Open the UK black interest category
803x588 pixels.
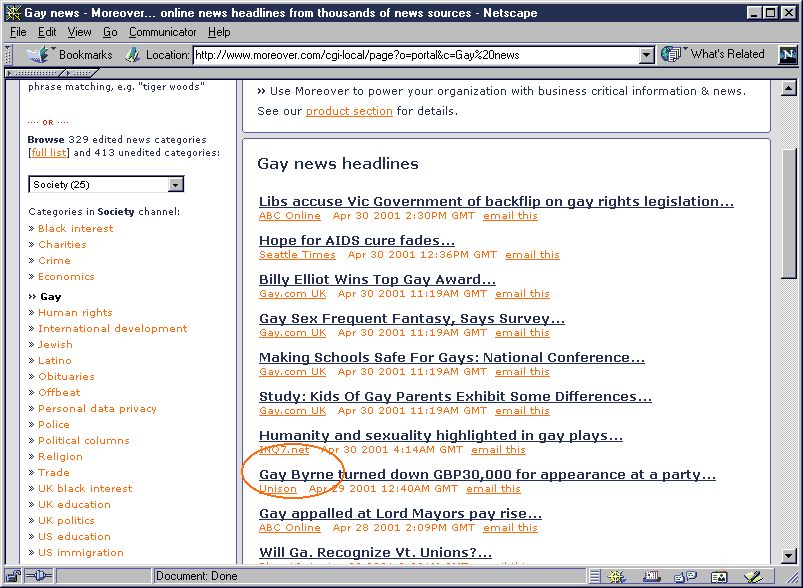pos(85,488)
